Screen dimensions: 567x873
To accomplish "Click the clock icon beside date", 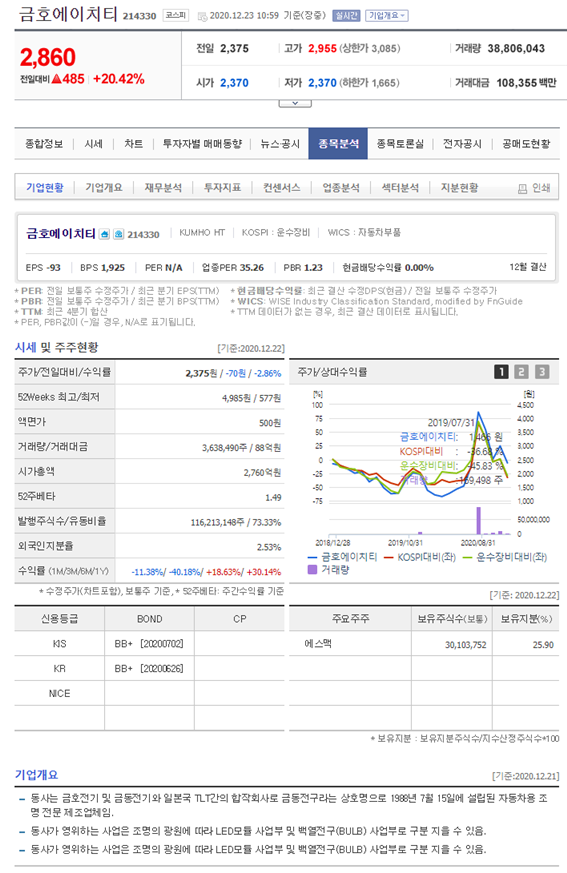I will (x=202, y=16).
